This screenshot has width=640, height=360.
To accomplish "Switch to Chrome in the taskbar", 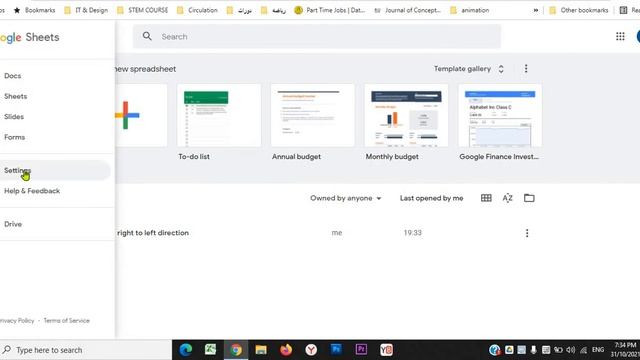I will coord(236,350).
